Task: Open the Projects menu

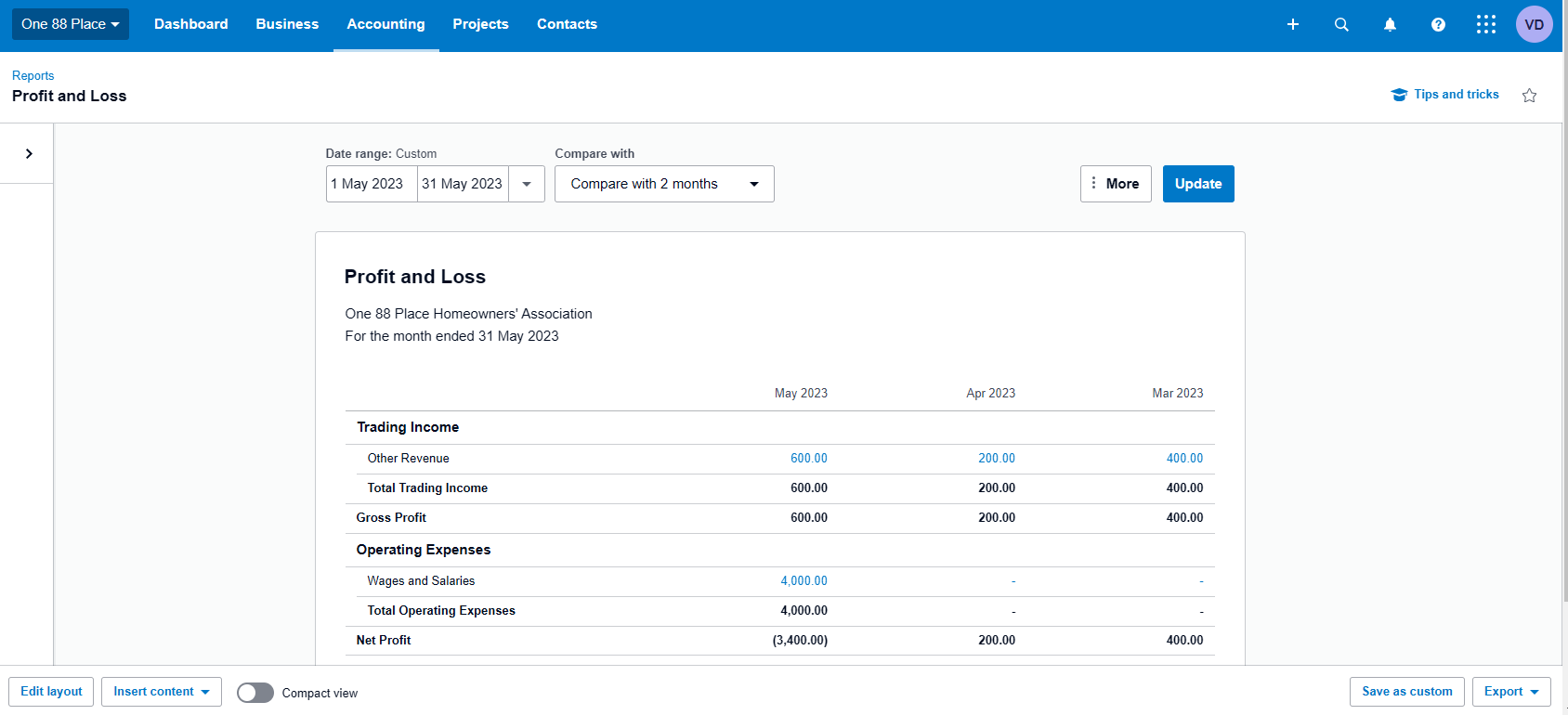Action: pos(480,24)
